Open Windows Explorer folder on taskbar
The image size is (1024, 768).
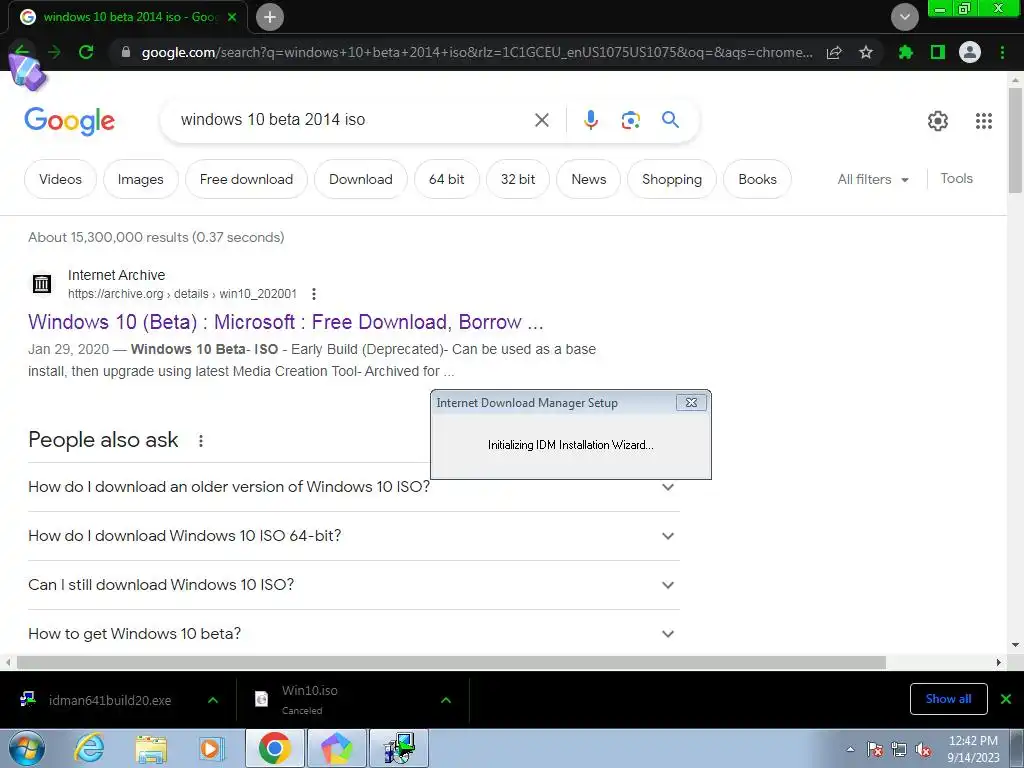click(151, 748)
